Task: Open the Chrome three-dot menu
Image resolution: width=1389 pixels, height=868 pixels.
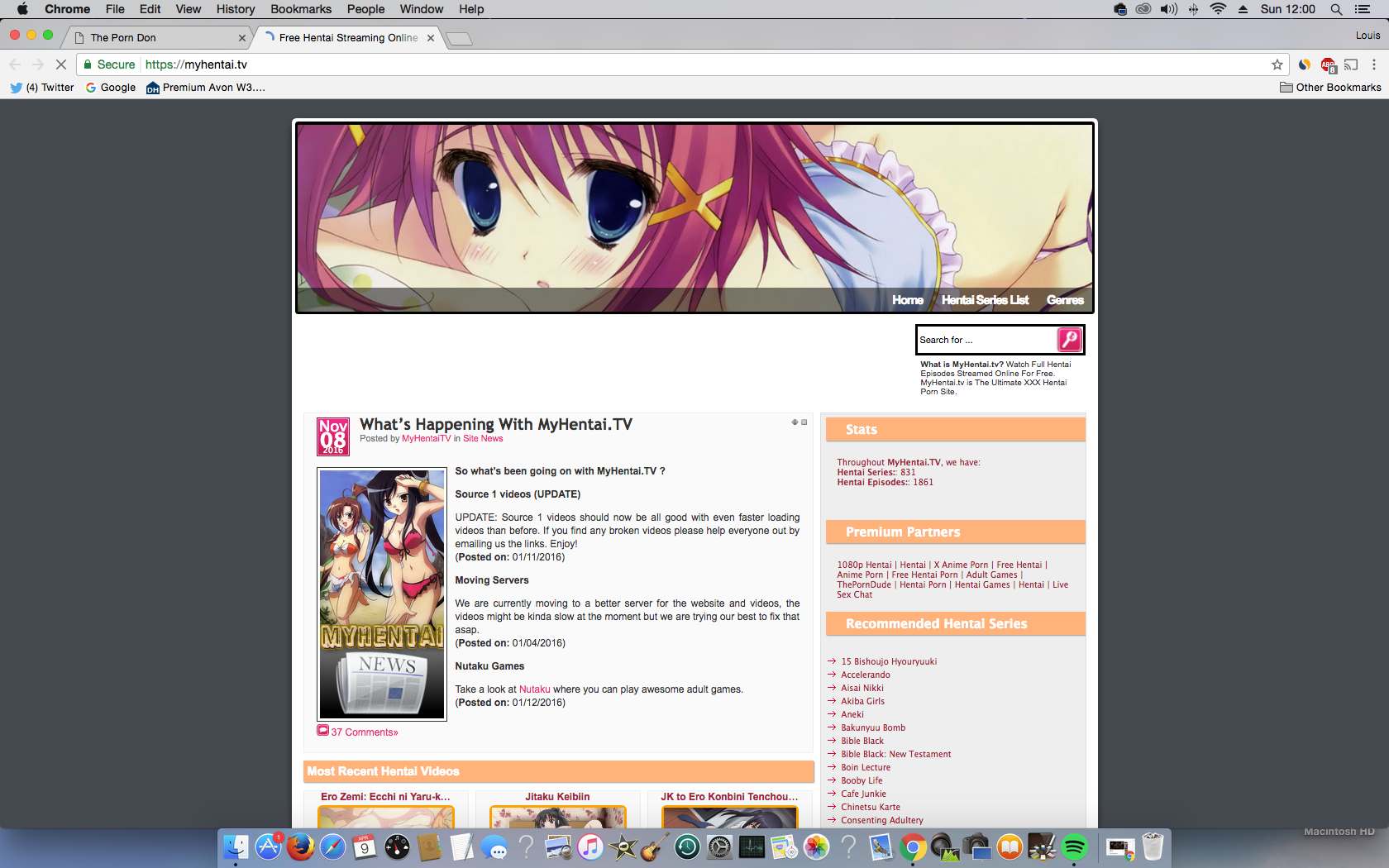Action: click(1374, 64)
